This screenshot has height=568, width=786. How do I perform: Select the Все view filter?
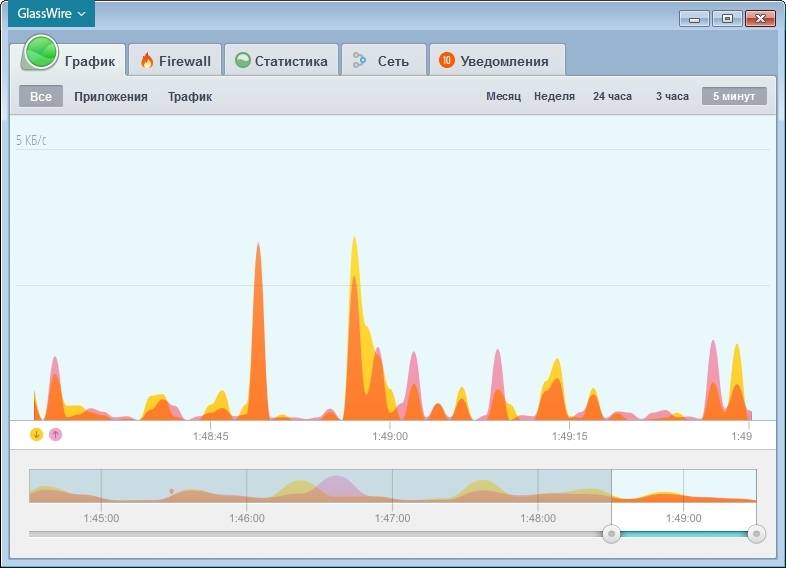click(x=41, y=96)
